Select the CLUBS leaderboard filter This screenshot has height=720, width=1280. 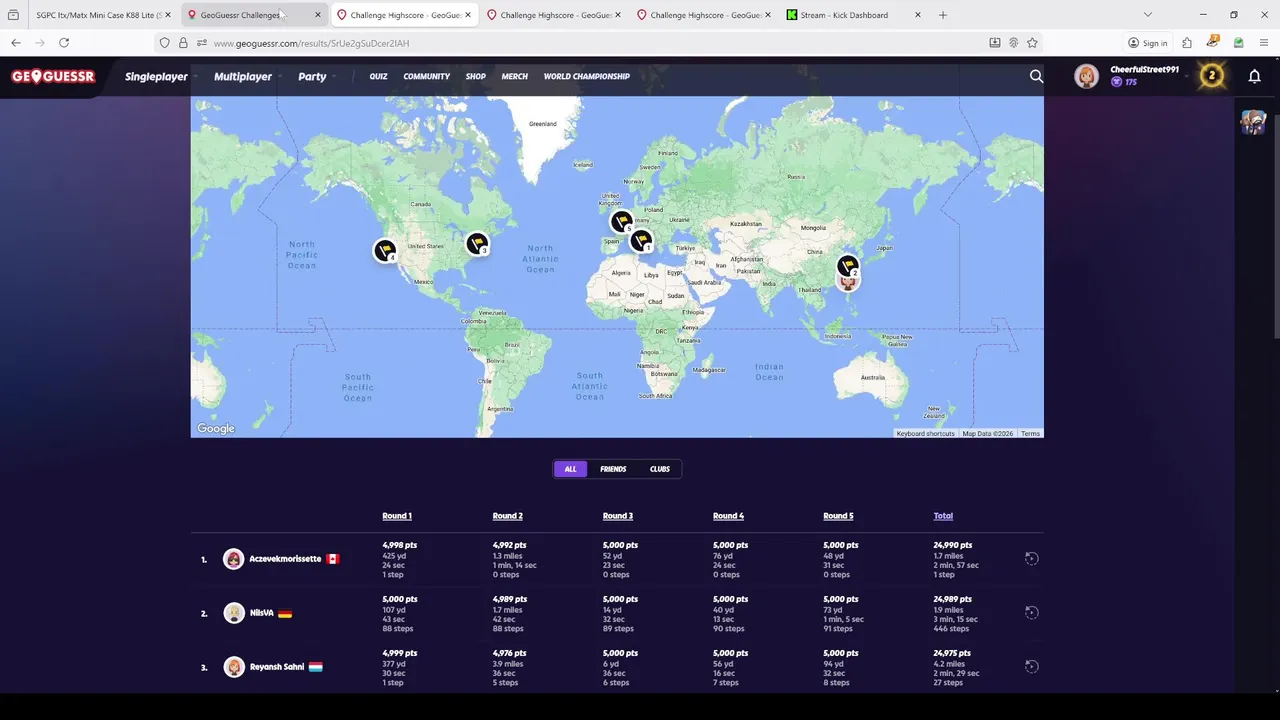pos(660,469)
